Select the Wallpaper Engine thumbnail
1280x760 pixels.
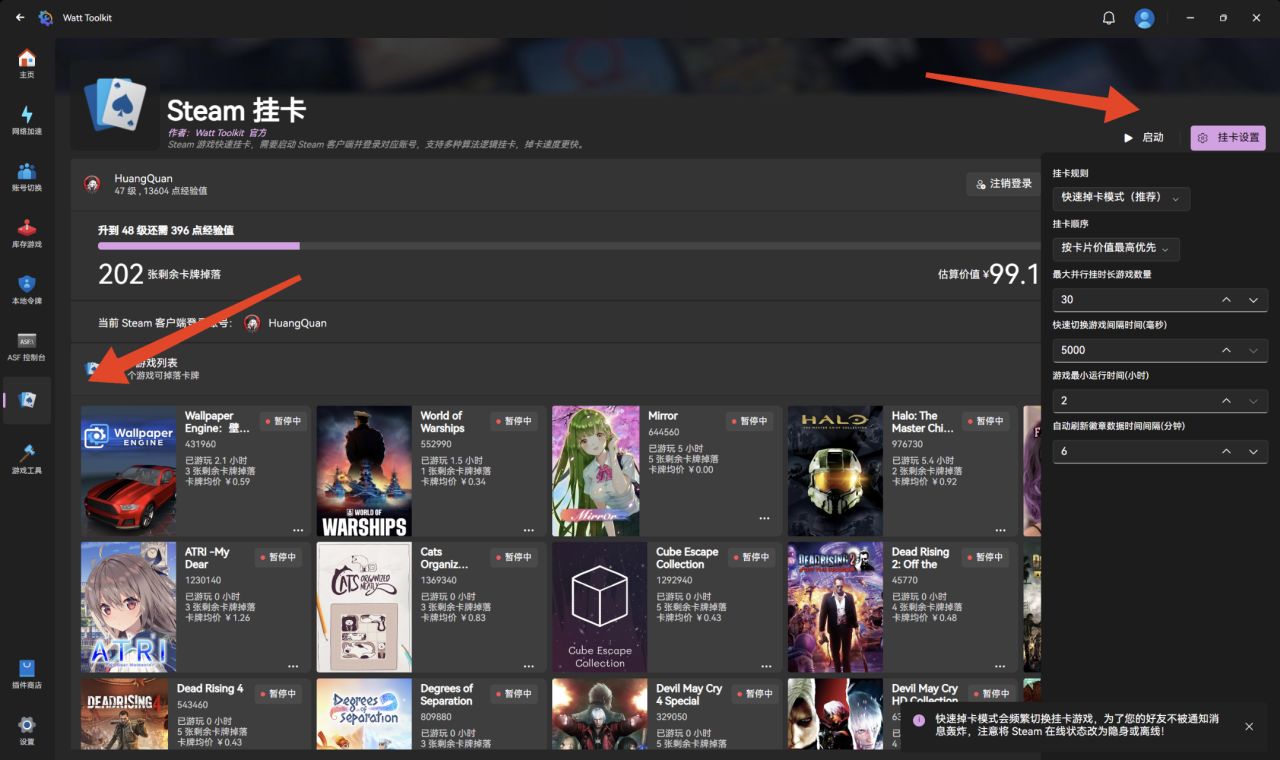[x=128, y=471]
